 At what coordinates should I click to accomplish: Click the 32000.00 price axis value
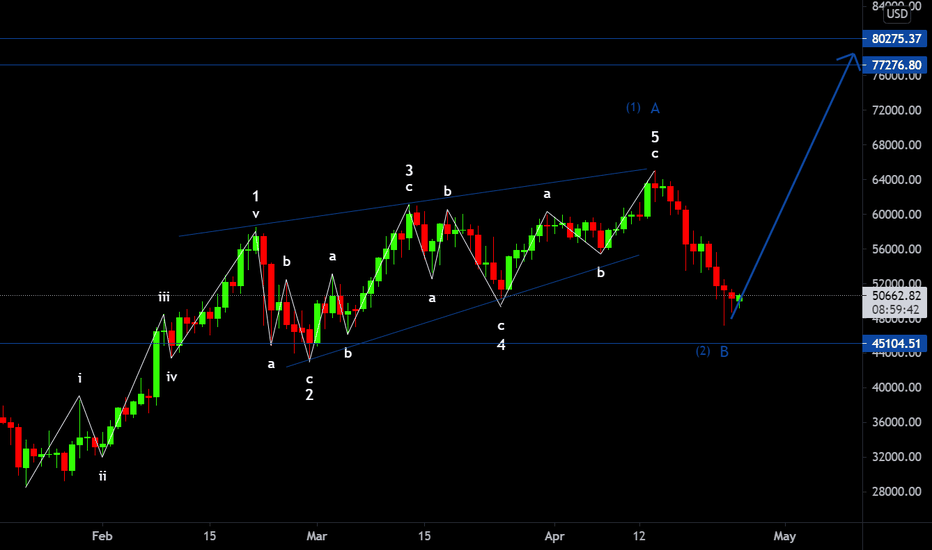click(x=896, y=457)
